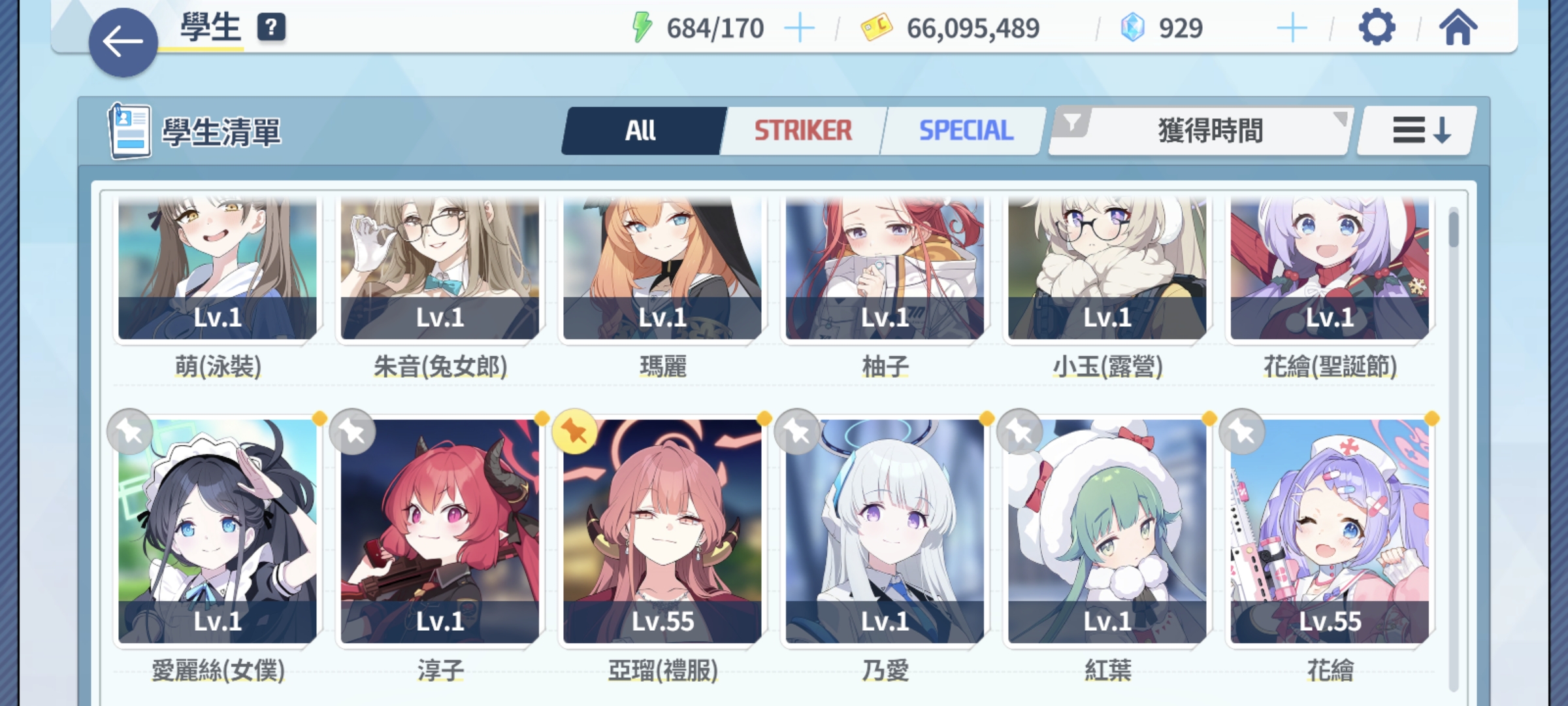Switch to SPECIAL tab

pos(966,131)
